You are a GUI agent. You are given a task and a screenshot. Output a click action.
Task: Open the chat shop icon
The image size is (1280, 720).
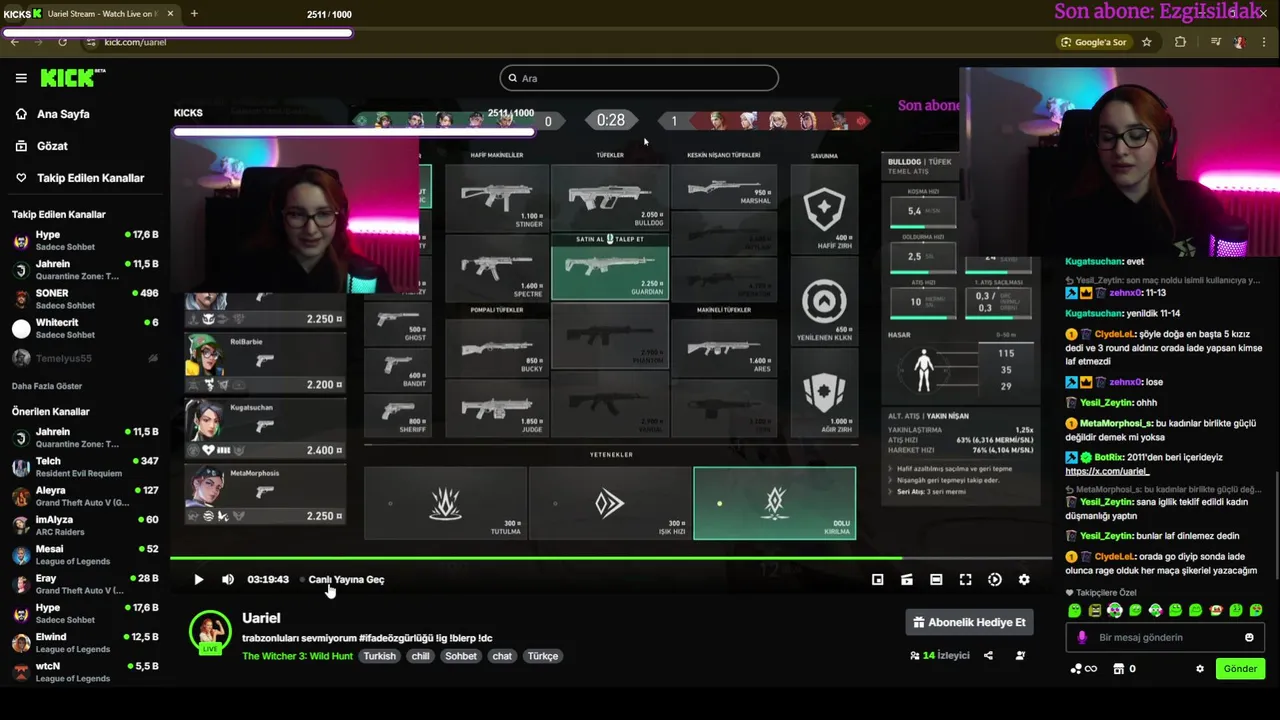pos(1119,669)
